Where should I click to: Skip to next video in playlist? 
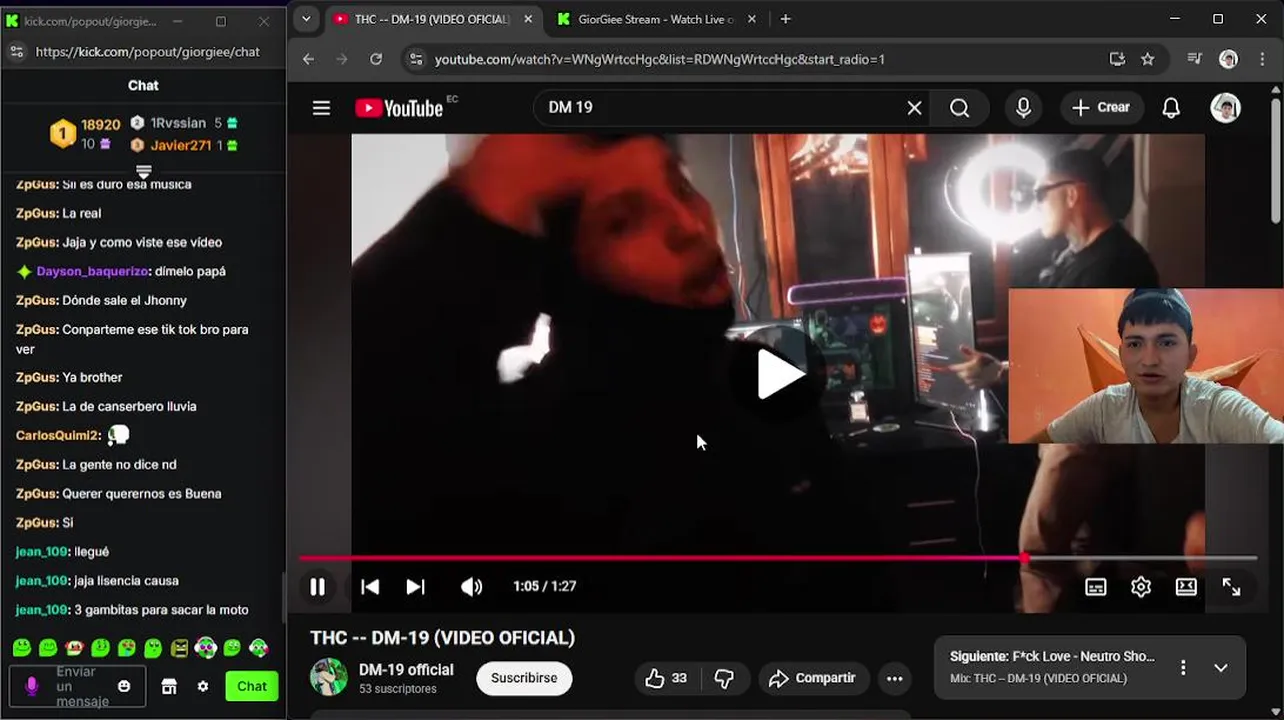[x=416, y=587]
